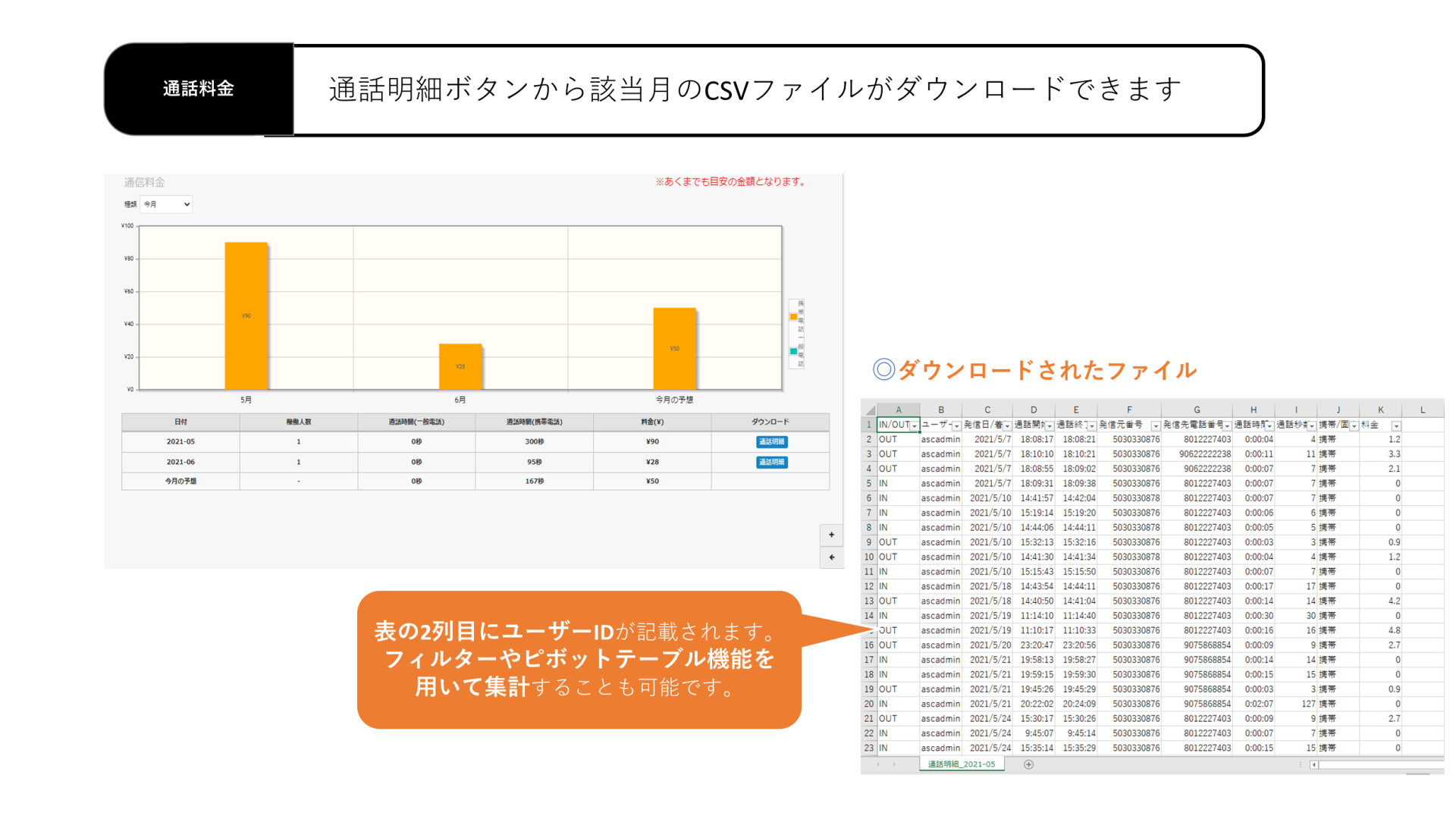1456x819 pixels.
Task: Select column B header in spreadsheet
Action: click(x=941, y=410)
